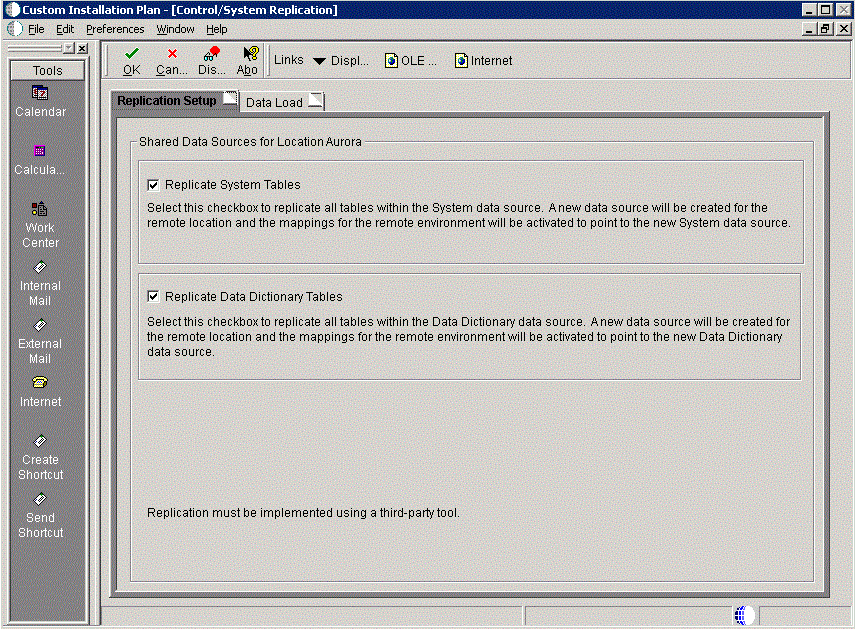Restore the inner document window
Screen dimensions: 855x629
(x=826, y=29)
